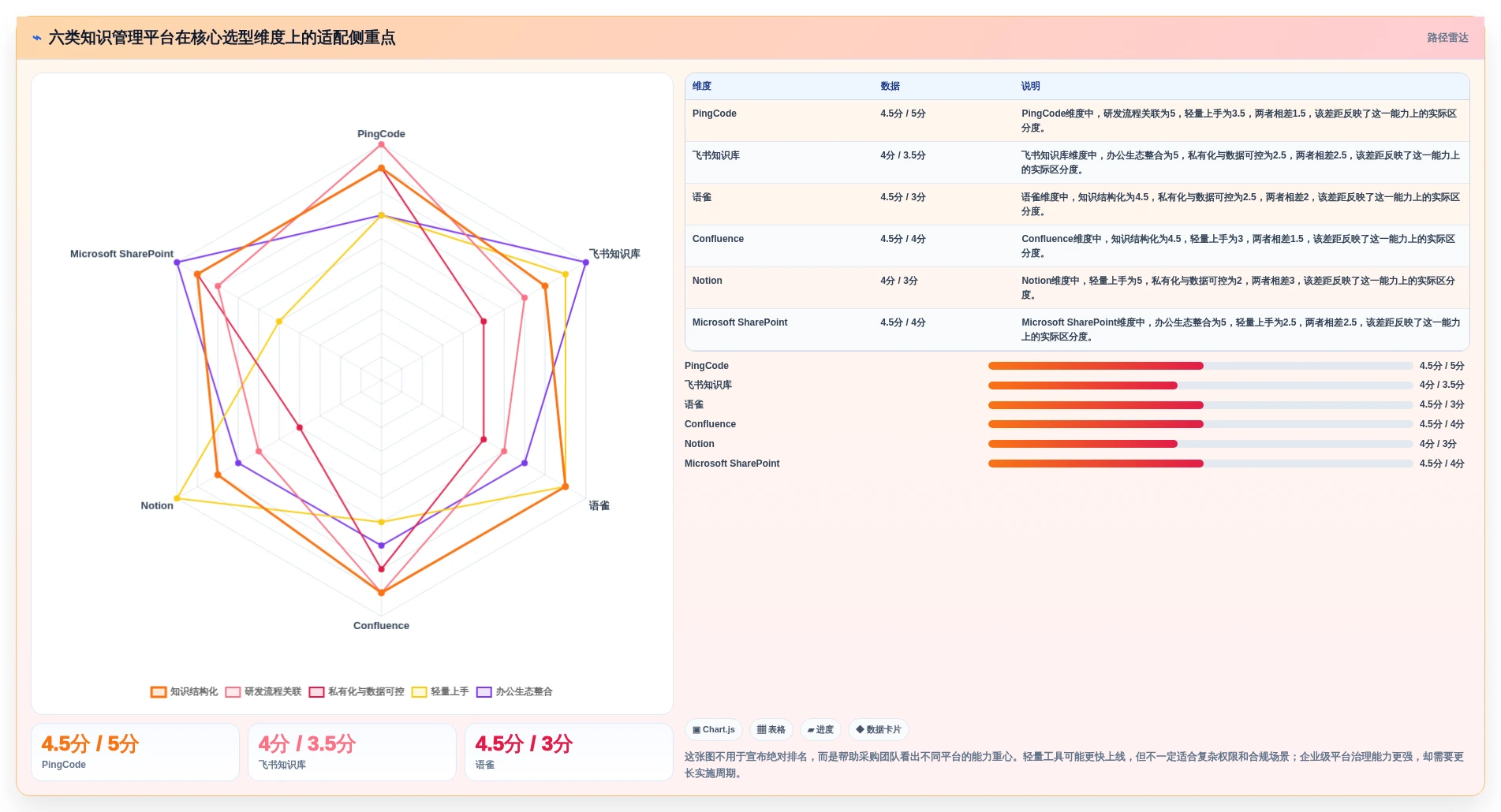The height and width of the screenshot is (812, 1501).
Task: Click the PingCode progress bar
Action: click(1200, 366)
